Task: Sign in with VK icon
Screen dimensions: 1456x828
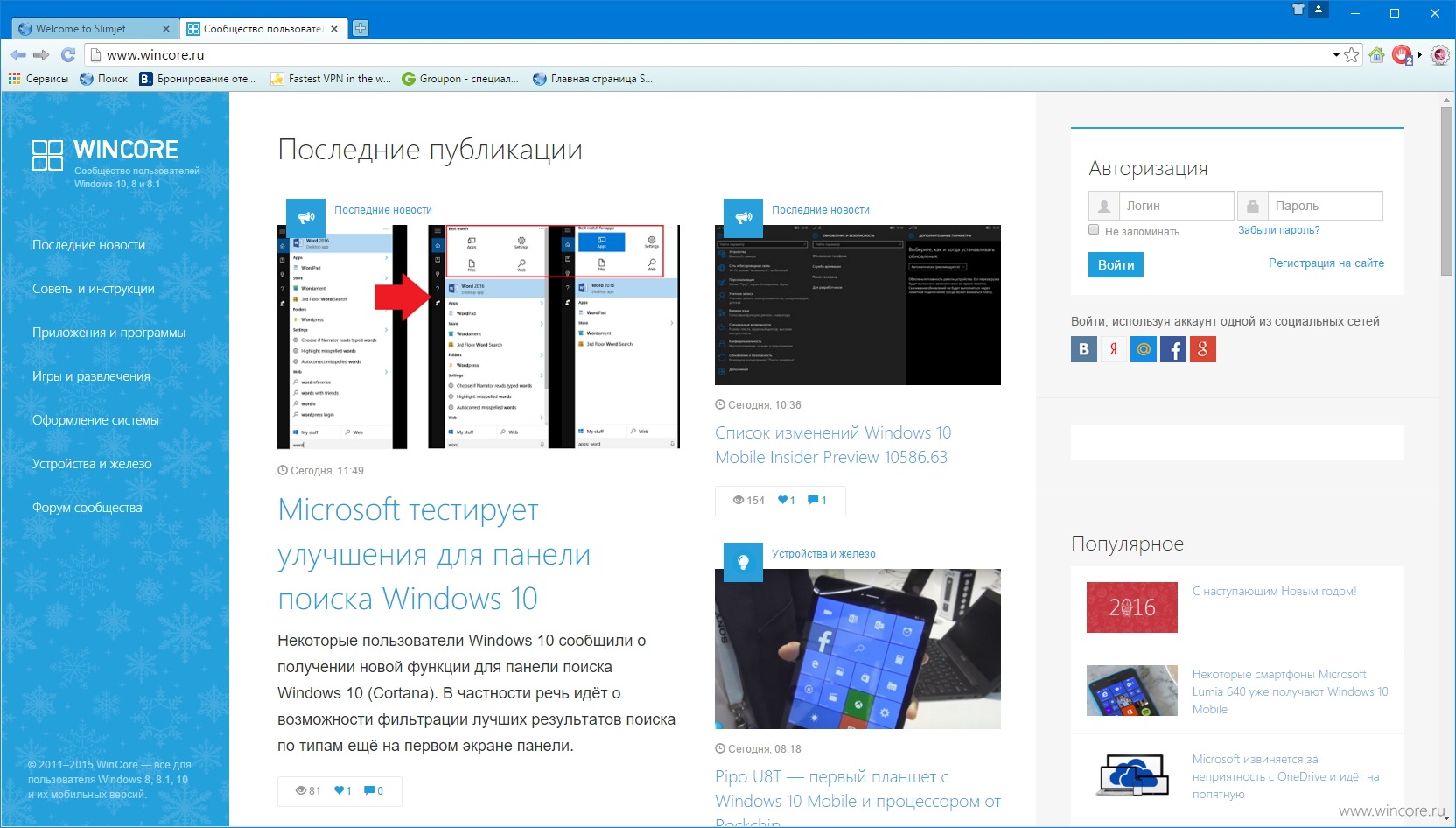Action: pyautogui.click(x=1084, y=349)
